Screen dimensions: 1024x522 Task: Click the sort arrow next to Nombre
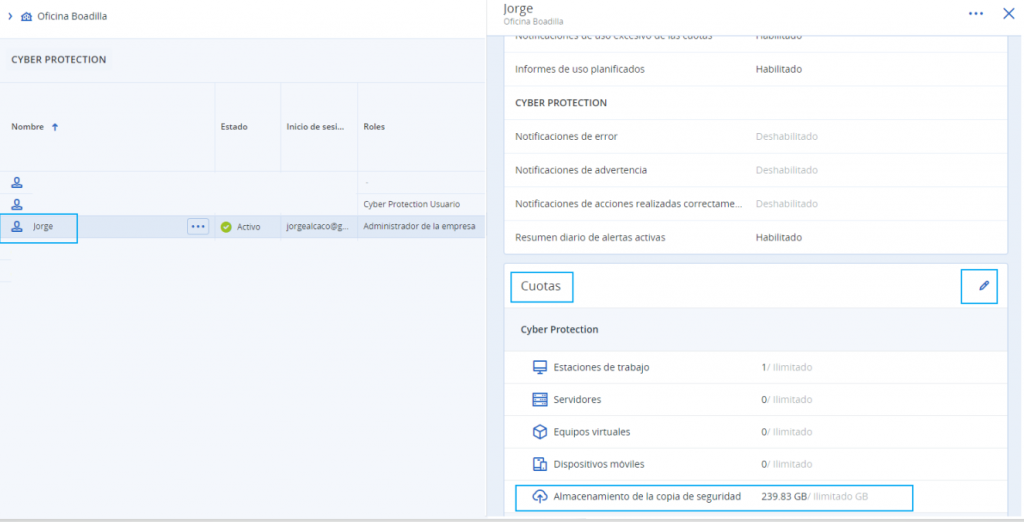pyautogui.click(x=55, y=127)
